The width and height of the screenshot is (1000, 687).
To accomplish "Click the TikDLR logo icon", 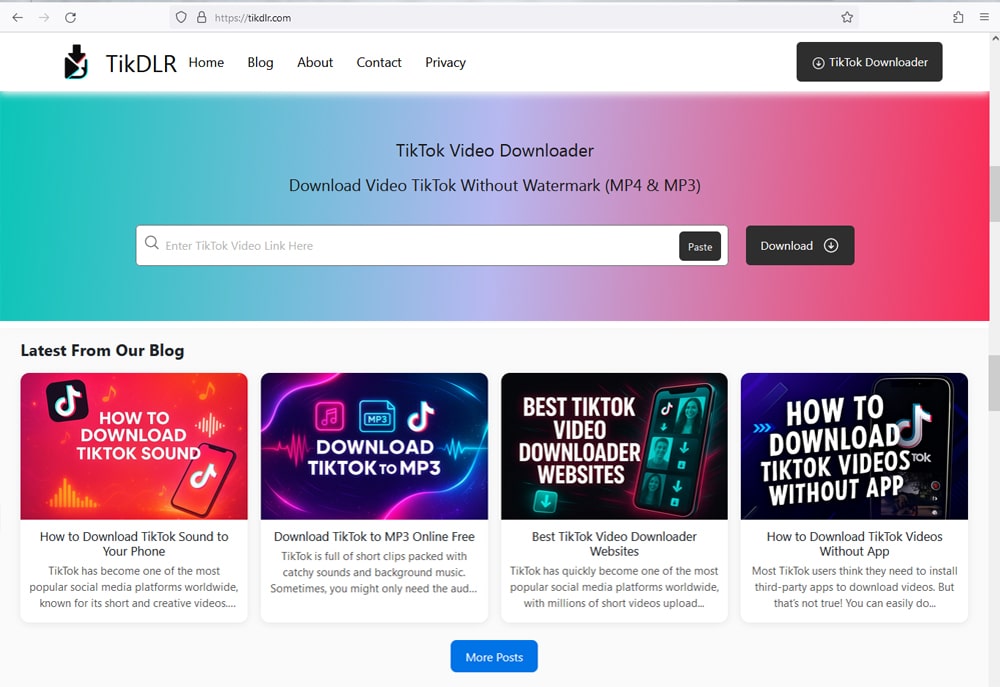I will (77, 61).
